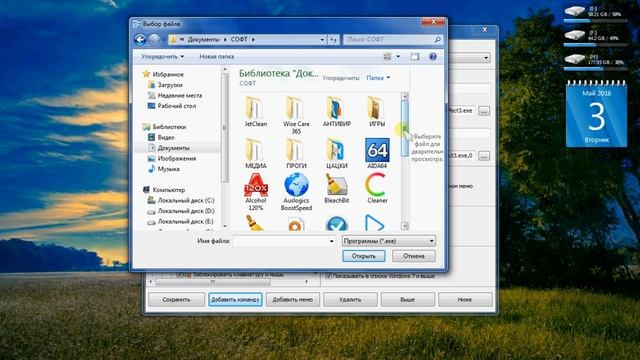Click the Открыть button
The width and height of the screenshot is (640, 360).
click(364, 256)
